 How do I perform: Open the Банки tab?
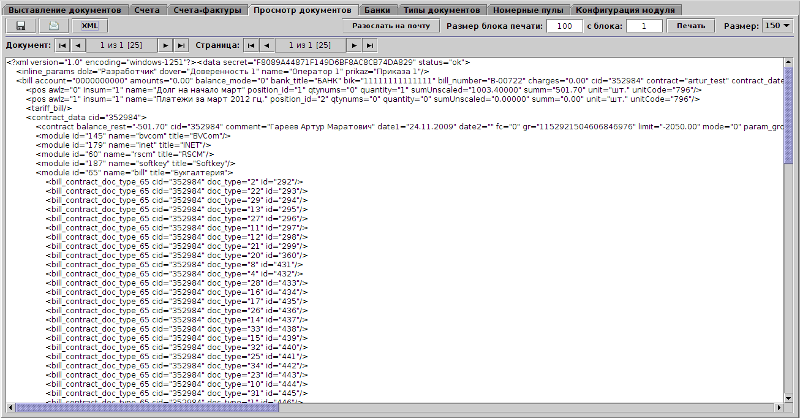coord(377,9)
